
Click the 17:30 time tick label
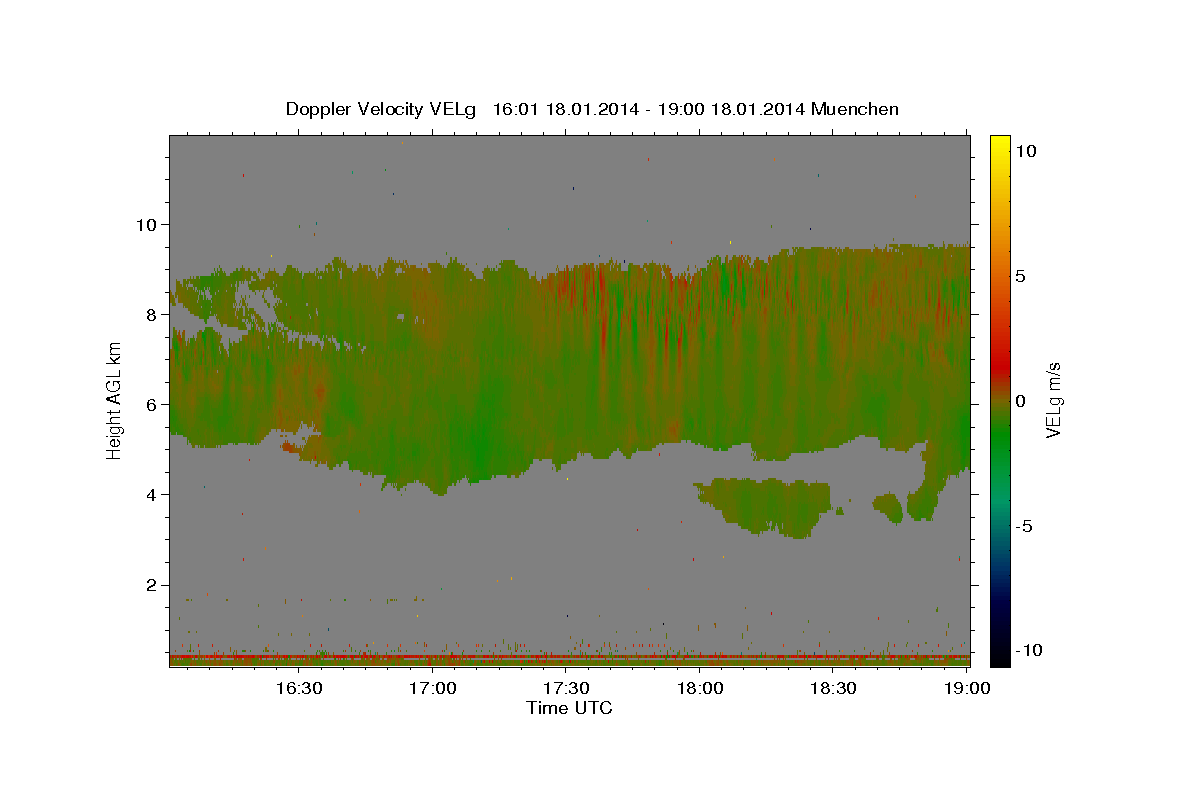pyautogui.click(x=566, y=688)
